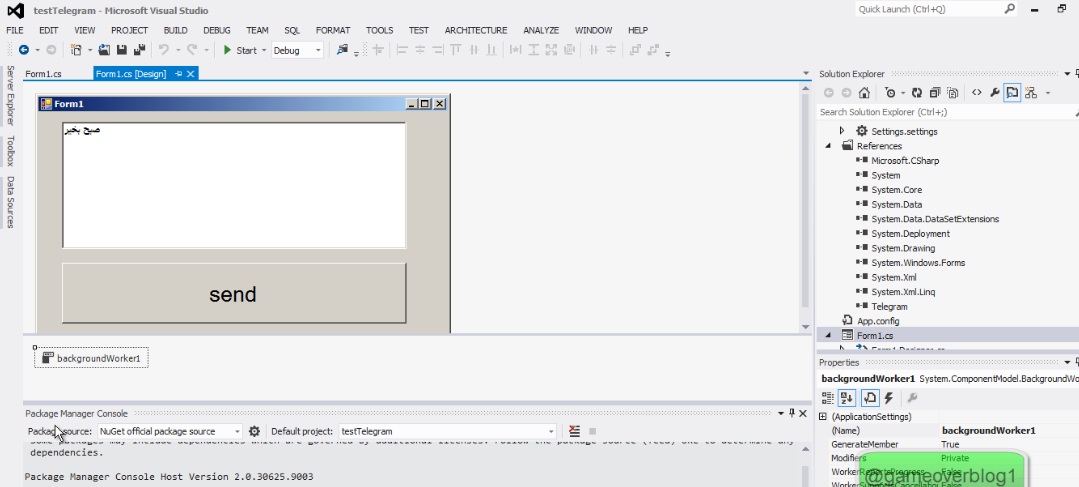The image size is (1079, 487).
Task: Select the Telegram reference
Action: point(889,306)
